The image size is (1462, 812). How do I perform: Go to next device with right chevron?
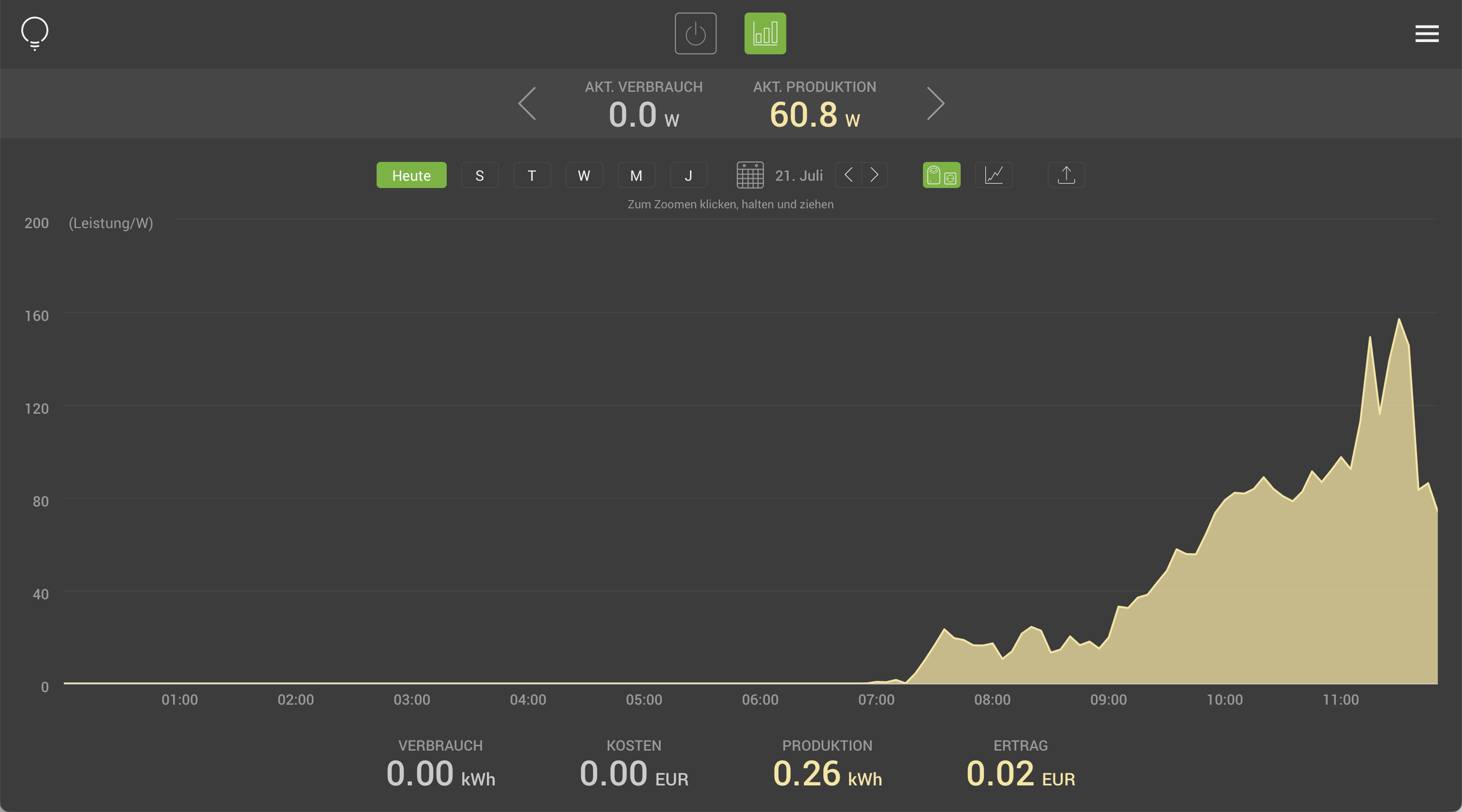point(936,103)
